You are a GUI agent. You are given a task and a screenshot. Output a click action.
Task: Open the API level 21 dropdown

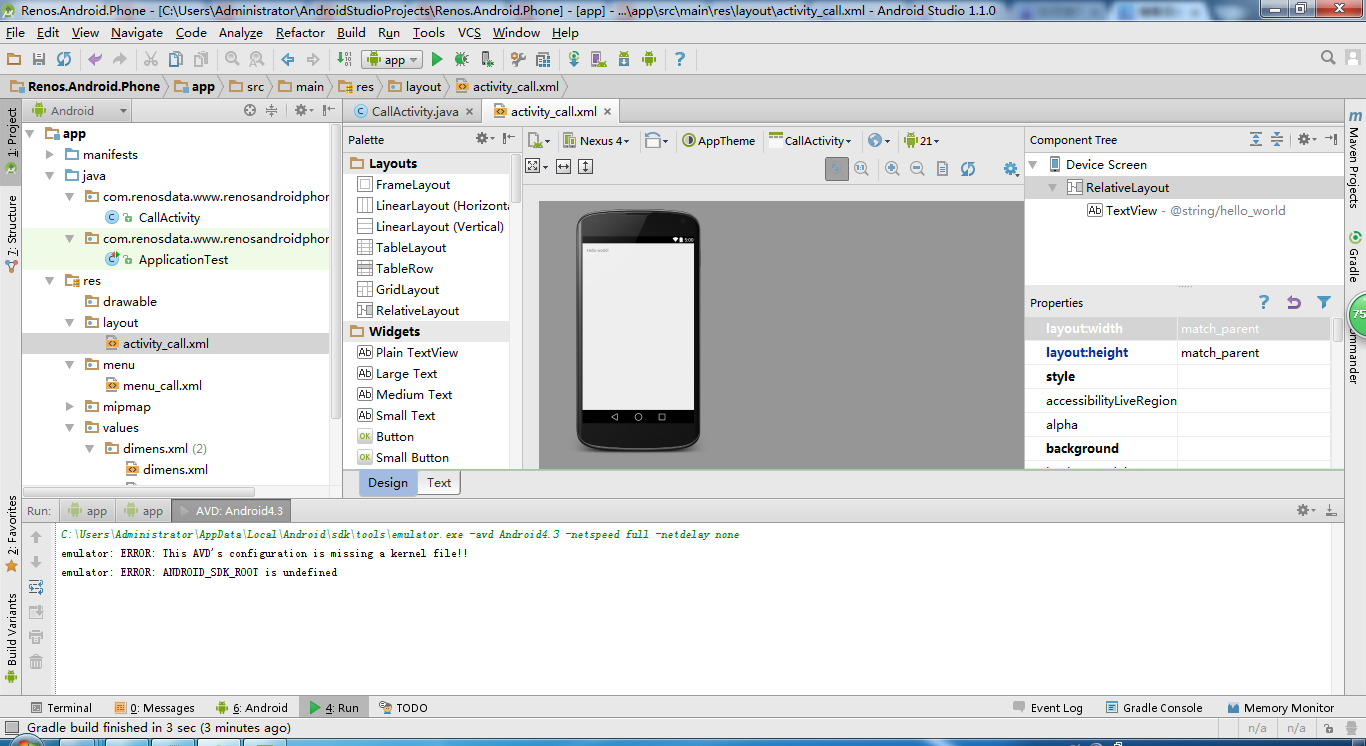922,140
